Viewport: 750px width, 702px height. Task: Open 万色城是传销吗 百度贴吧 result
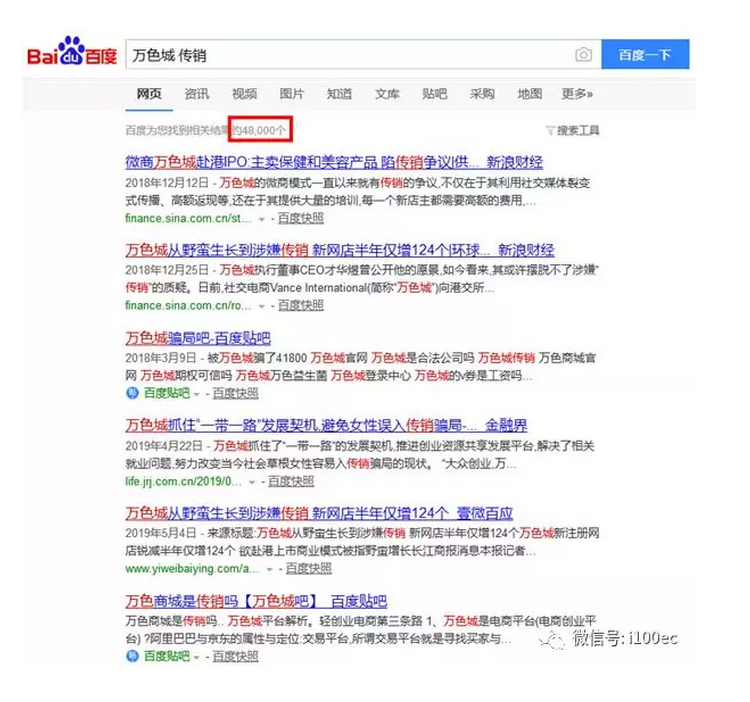pos(256,601)
